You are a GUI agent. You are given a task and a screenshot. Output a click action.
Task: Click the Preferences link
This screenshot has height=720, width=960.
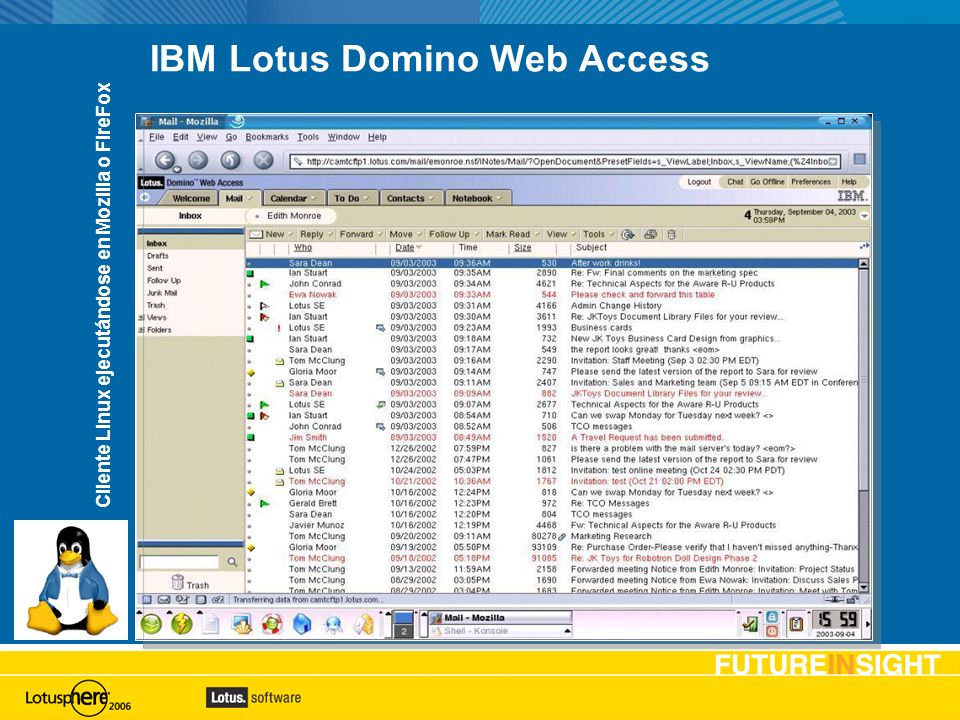(x=811, y=182)
